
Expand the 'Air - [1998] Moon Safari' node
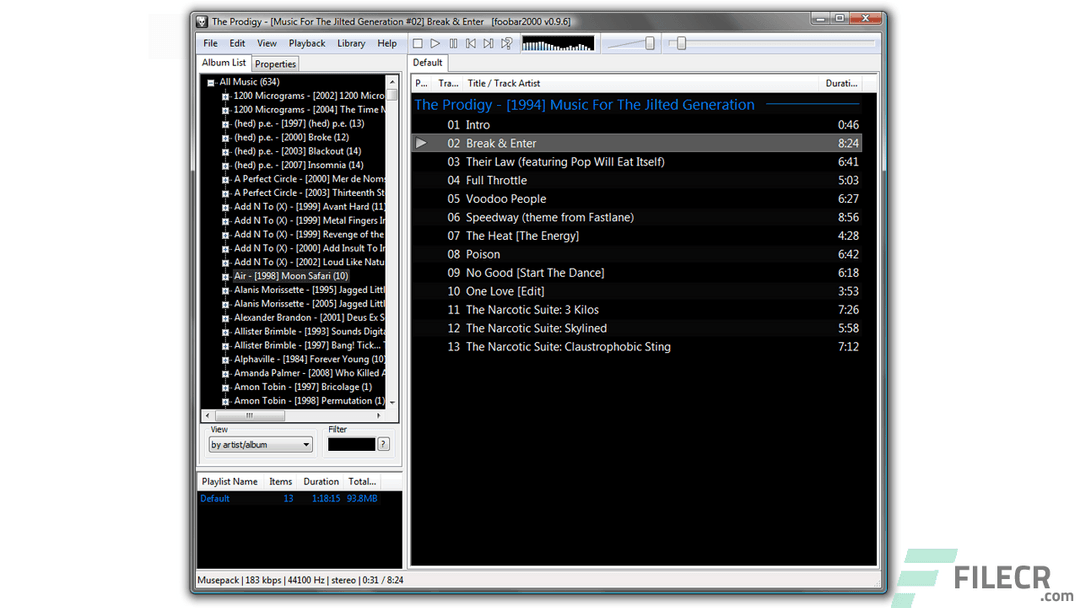click(224, 276)
